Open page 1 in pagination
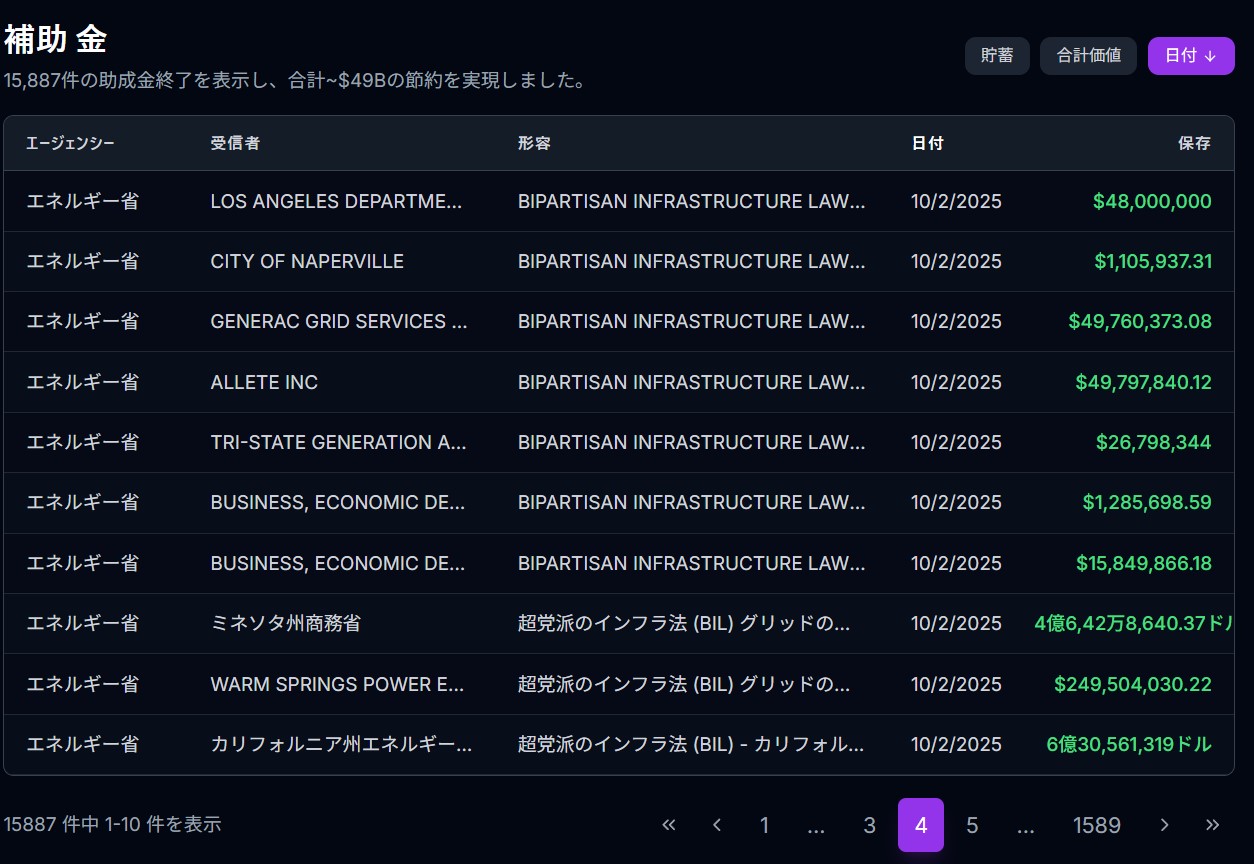The width and height of the screenshot is (1254, 864). tap(765, 825)
